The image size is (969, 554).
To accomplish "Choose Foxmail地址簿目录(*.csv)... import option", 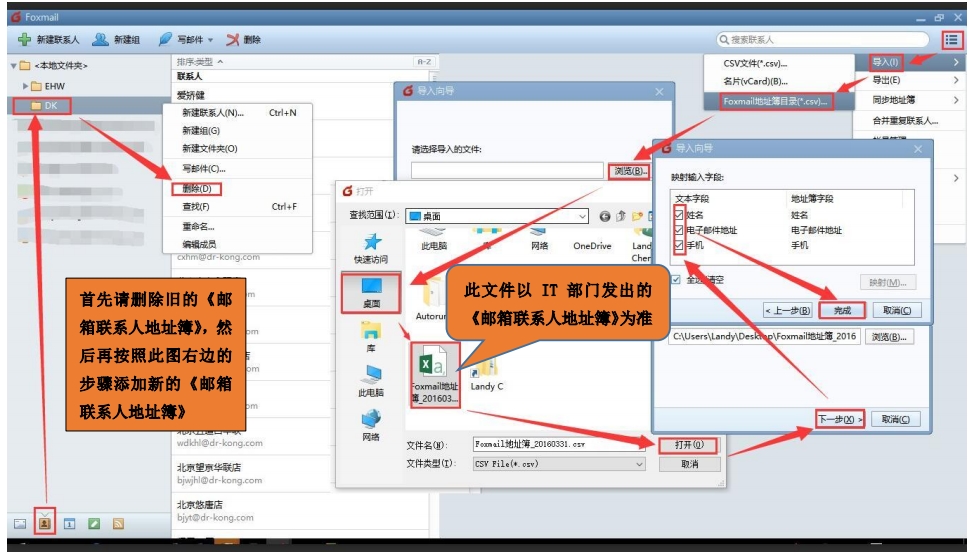I will [x=776, y=101].
